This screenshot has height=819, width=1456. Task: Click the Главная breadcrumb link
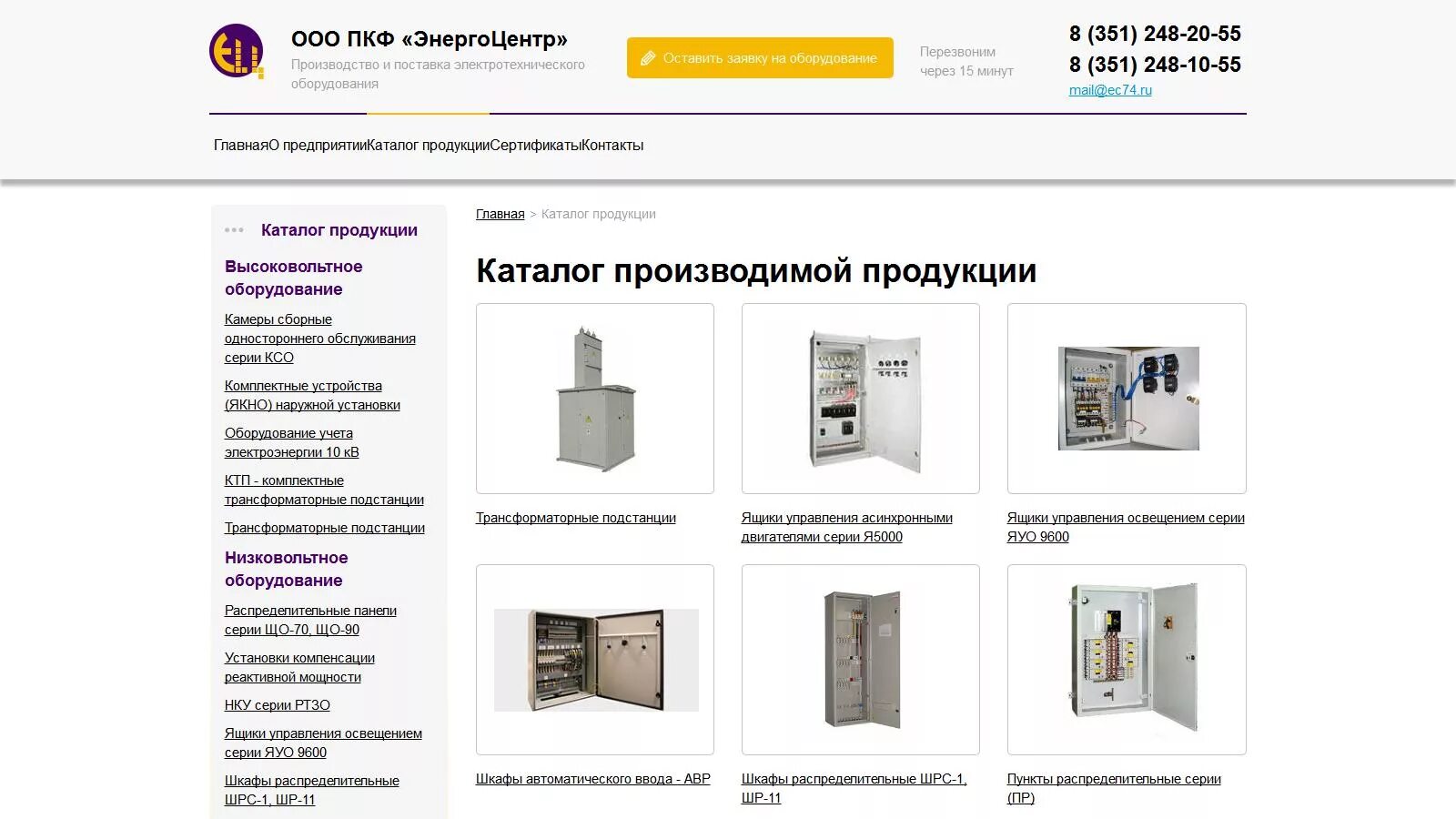coord(500,214)
